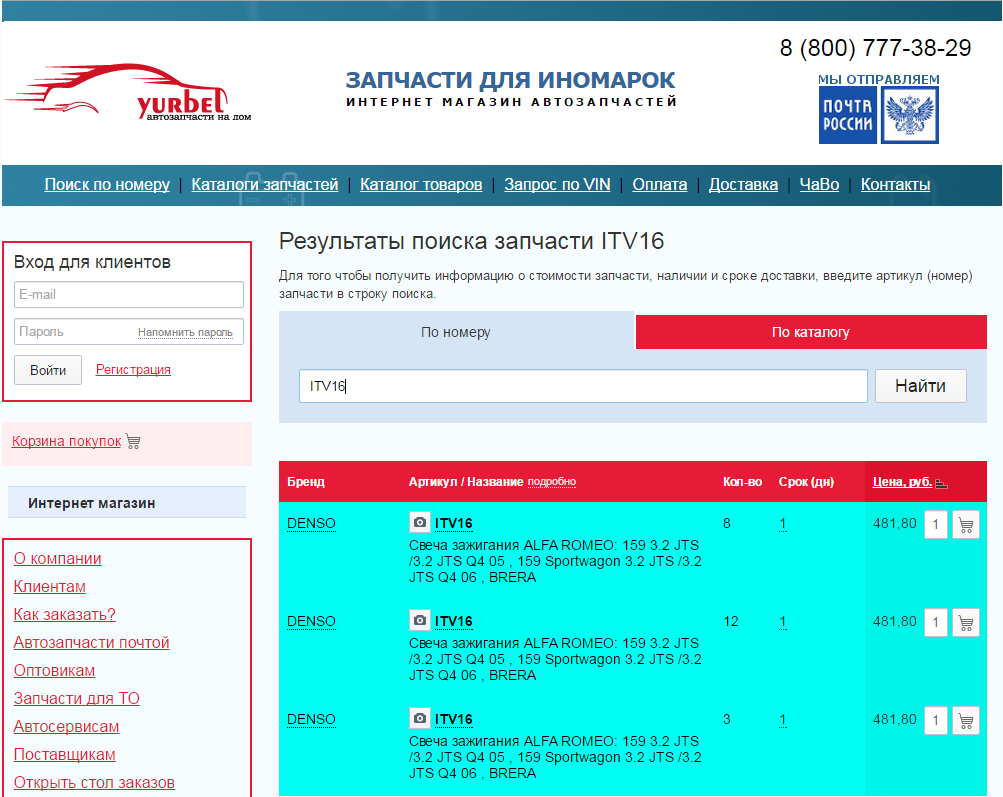Focus the E-mail input field
The image size is (1003, 797).
click(x=129, y=295)
